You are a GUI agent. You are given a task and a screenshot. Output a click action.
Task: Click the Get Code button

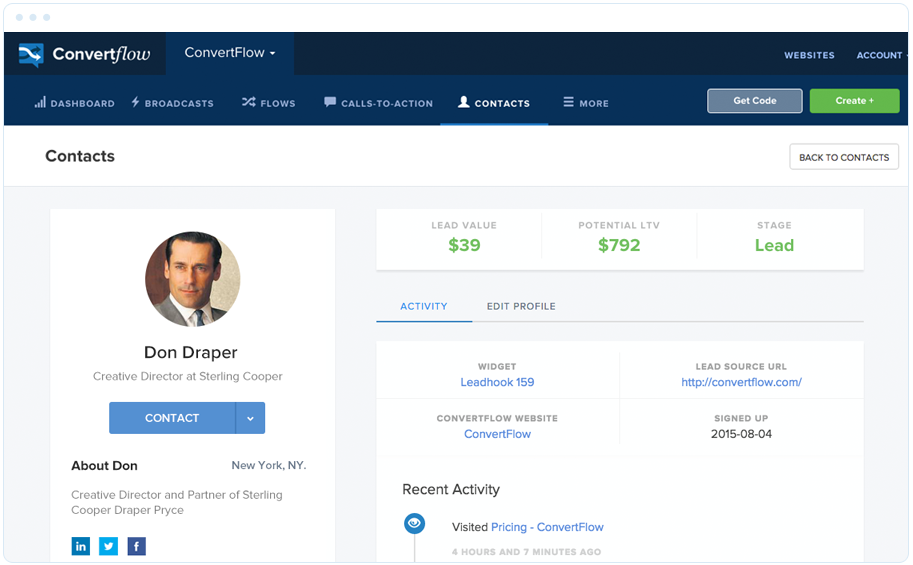pos(755,101)
